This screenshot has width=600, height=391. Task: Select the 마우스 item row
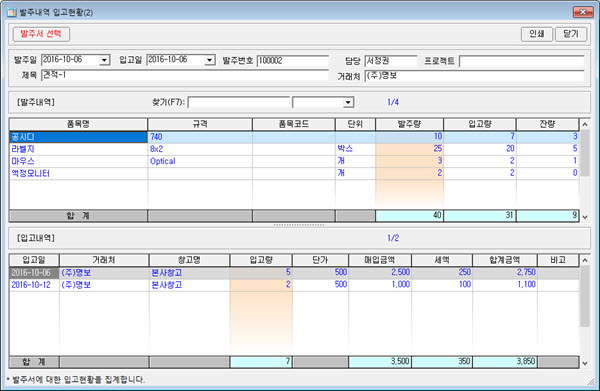294,161
